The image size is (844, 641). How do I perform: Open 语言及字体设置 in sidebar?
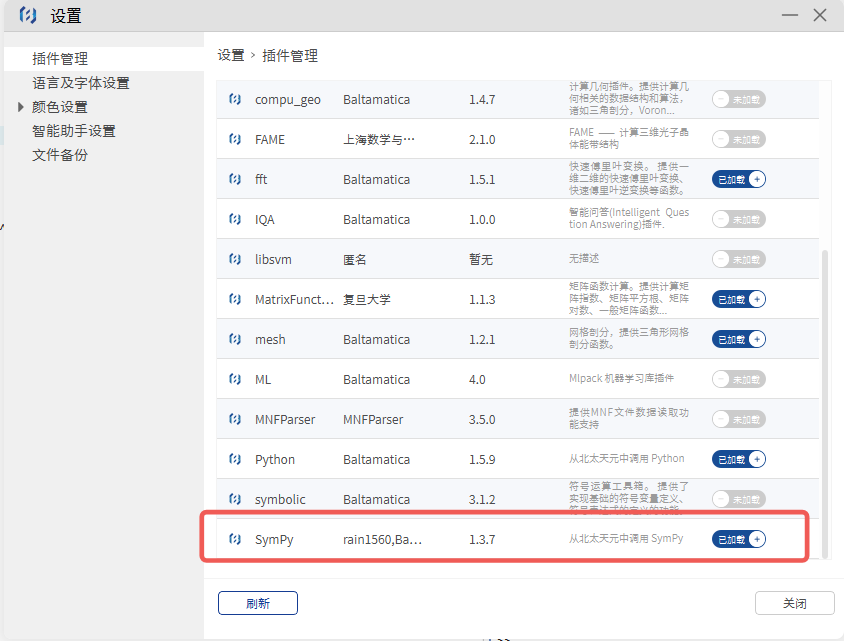pos(80,83)
